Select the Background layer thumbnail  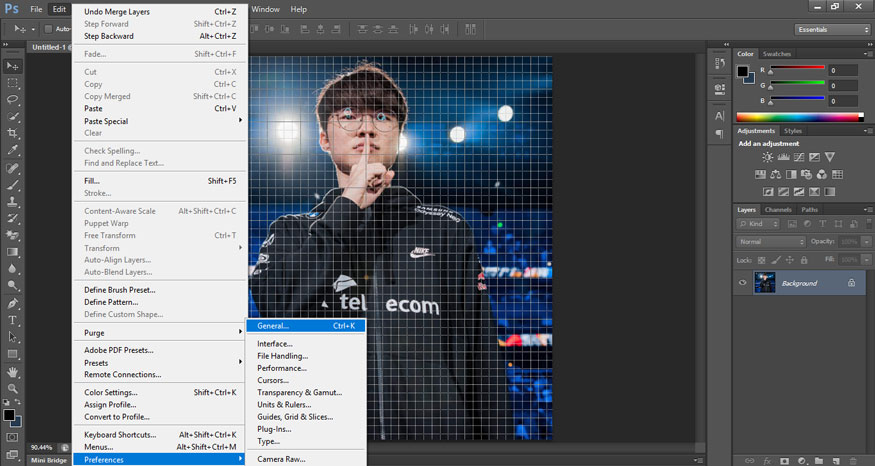(x=766, y=283)
